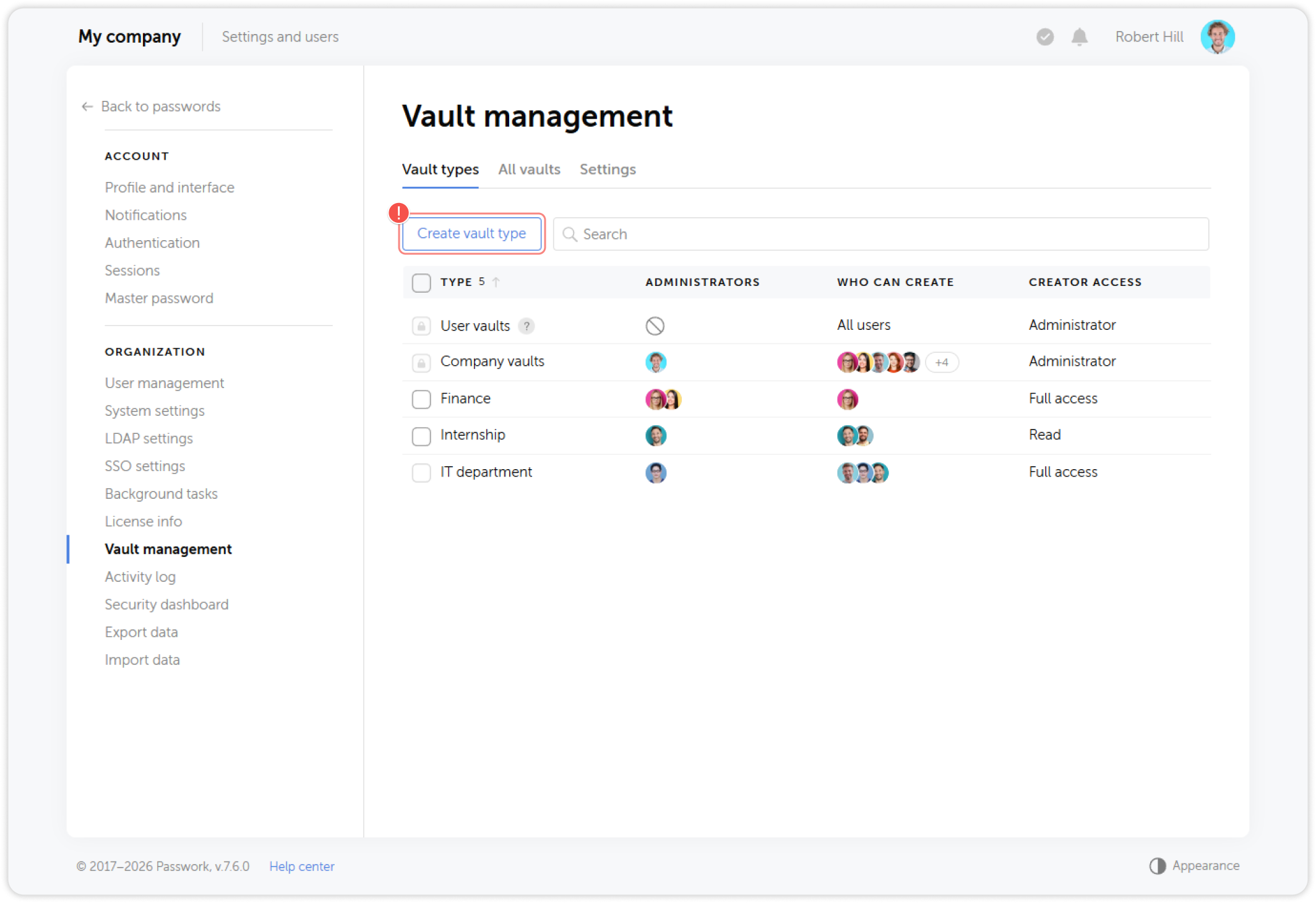Click the administrator avatar in Company vaults row

(x=655, y=362)
